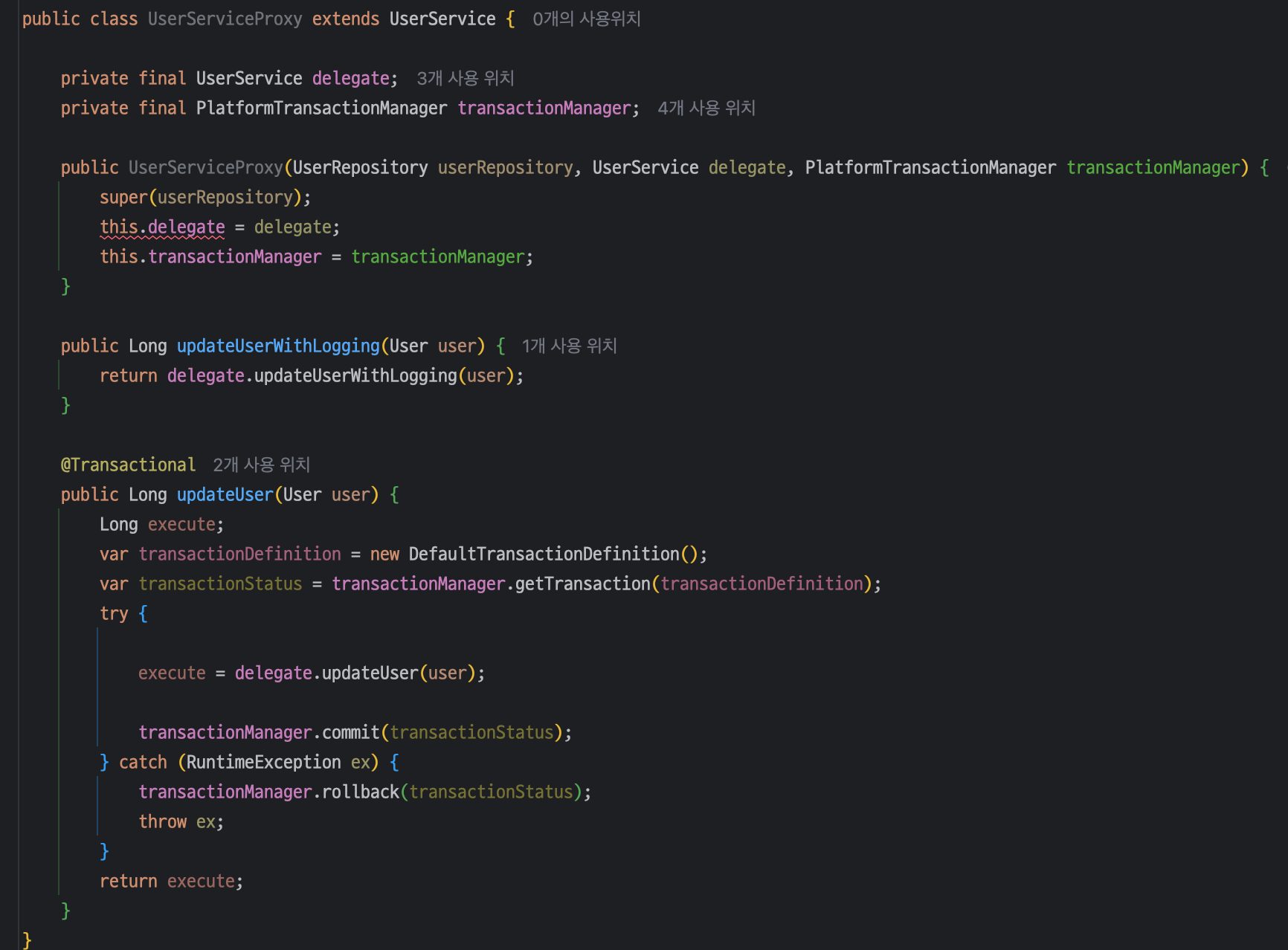Click the closing brace of the class

tap(27, 940)
